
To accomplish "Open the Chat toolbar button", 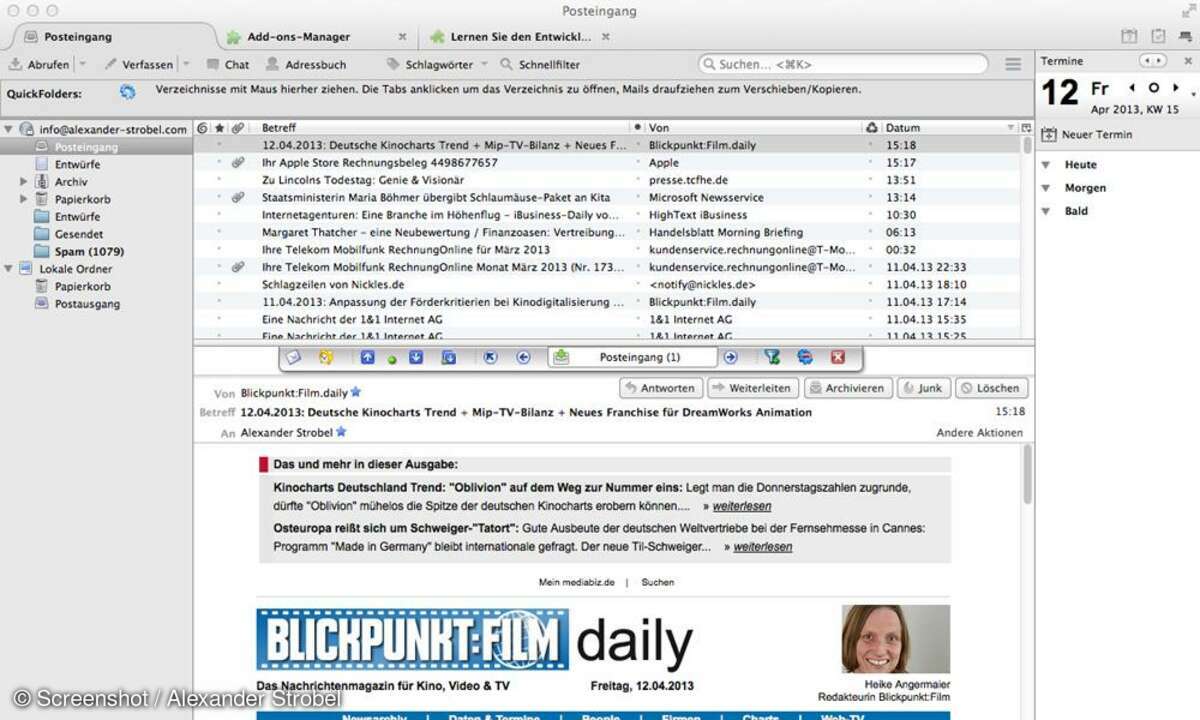I will point(228,64).
